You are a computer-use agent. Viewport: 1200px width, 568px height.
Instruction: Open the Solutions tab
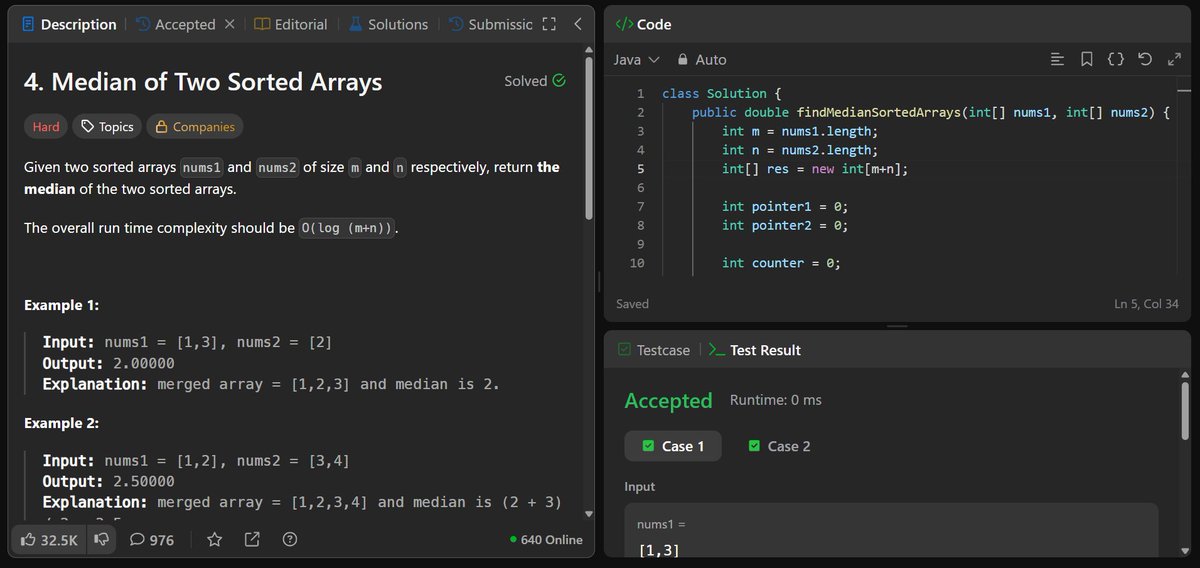click(388, 24)
